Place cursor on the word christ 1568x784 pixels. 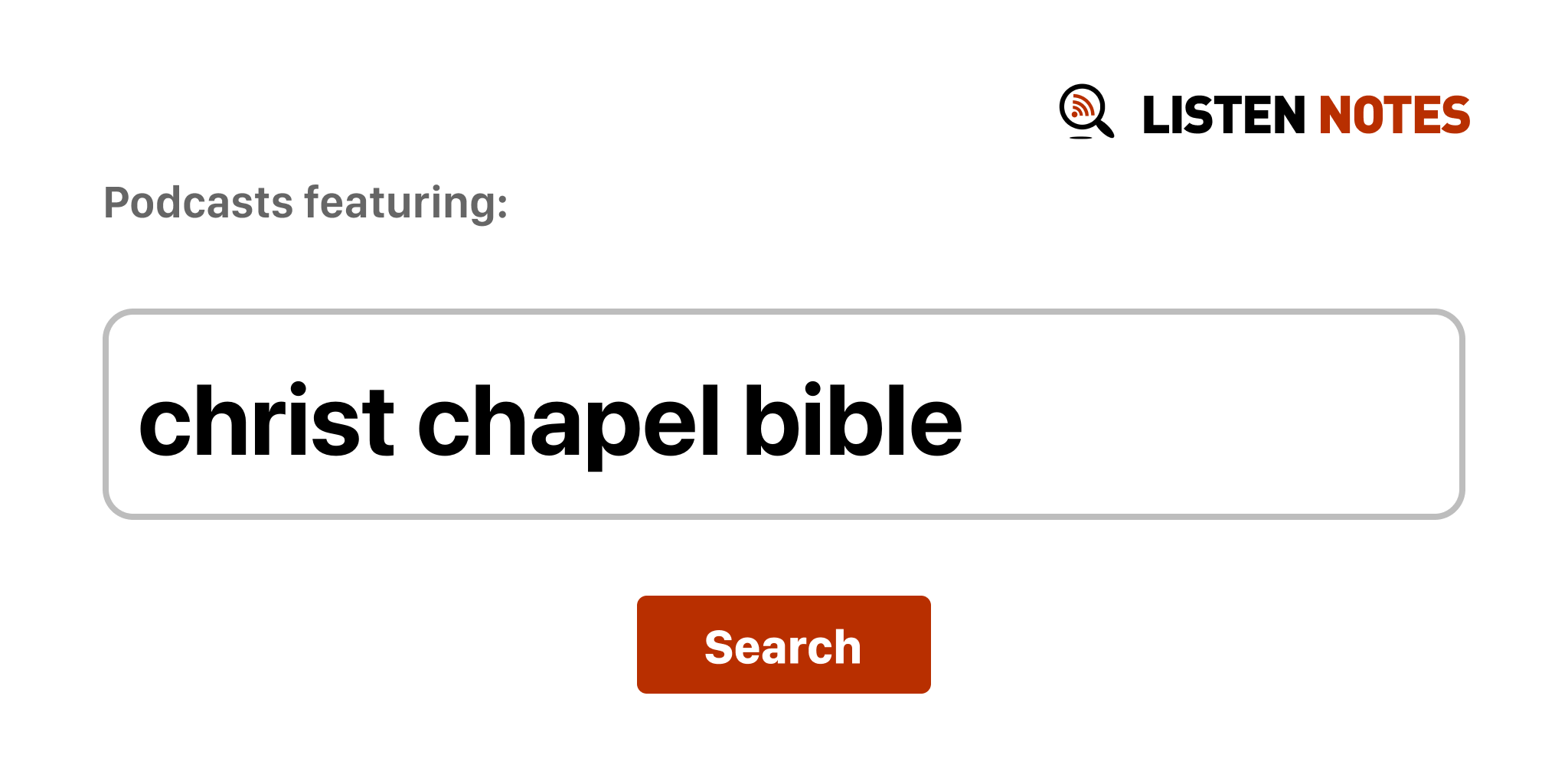coord(266,423)
